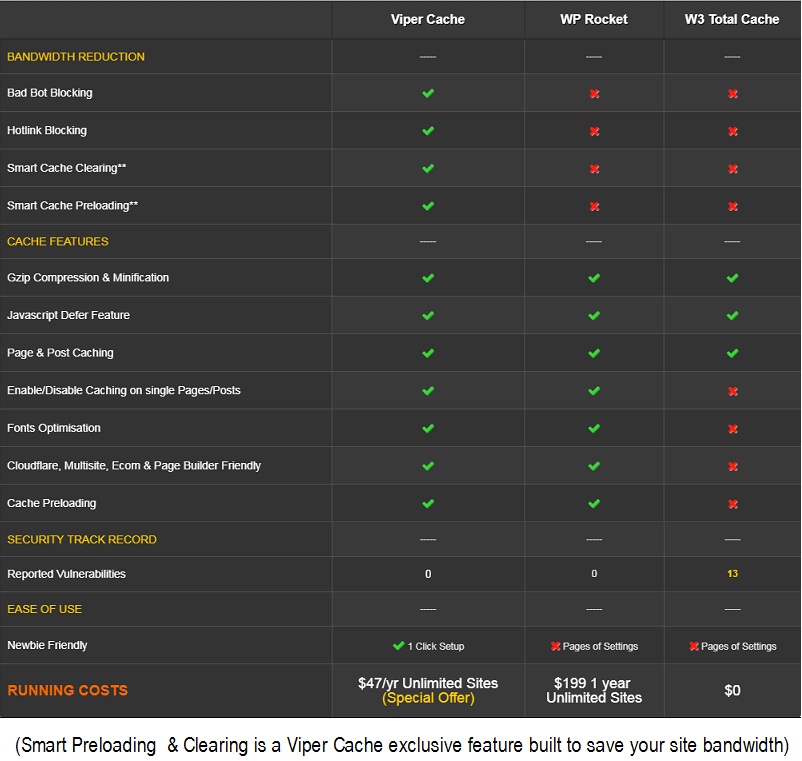Select the "Javascript Defer Feature" label
Viewport: 802px width, 761px height.
[x=69, y=315]
